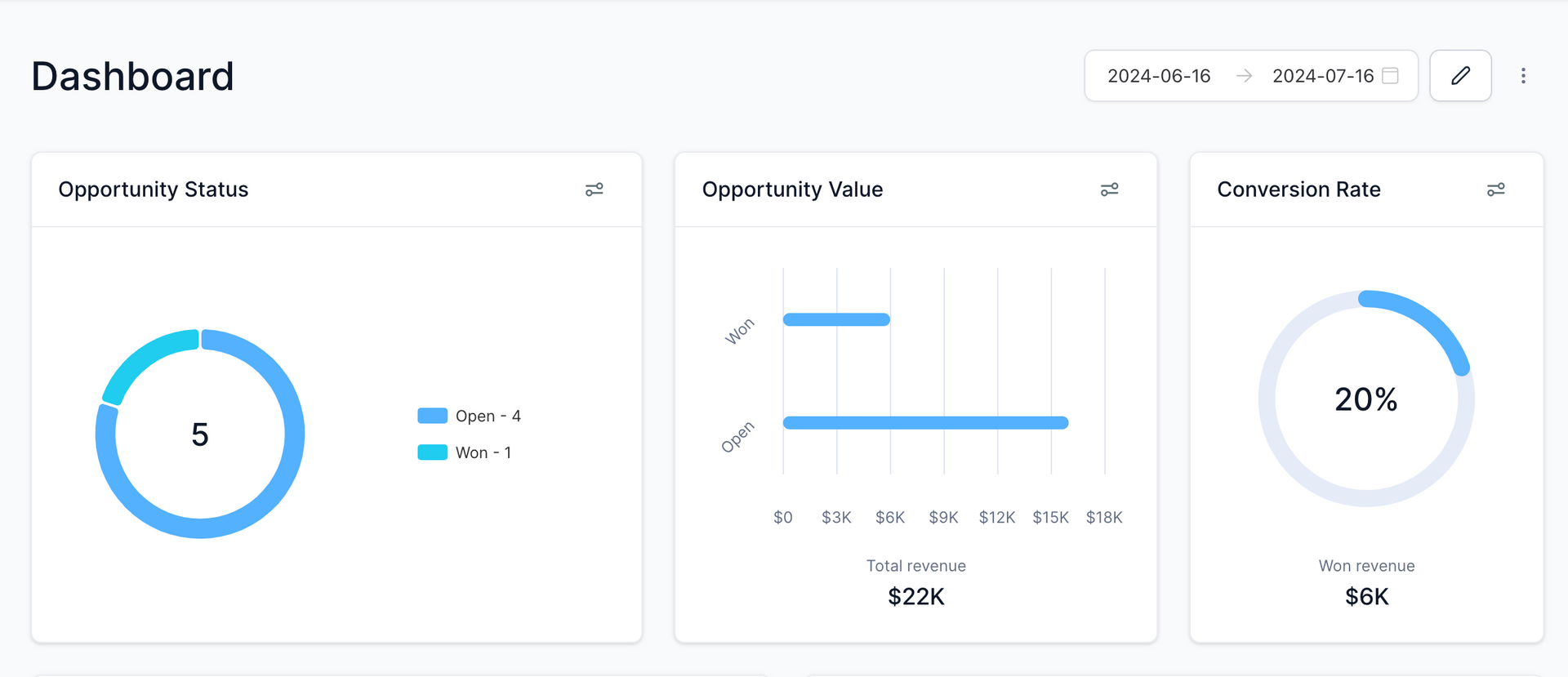Click the $22K total revenue value
Screen dimensions: 1568x677
click(x=915, y=597)
